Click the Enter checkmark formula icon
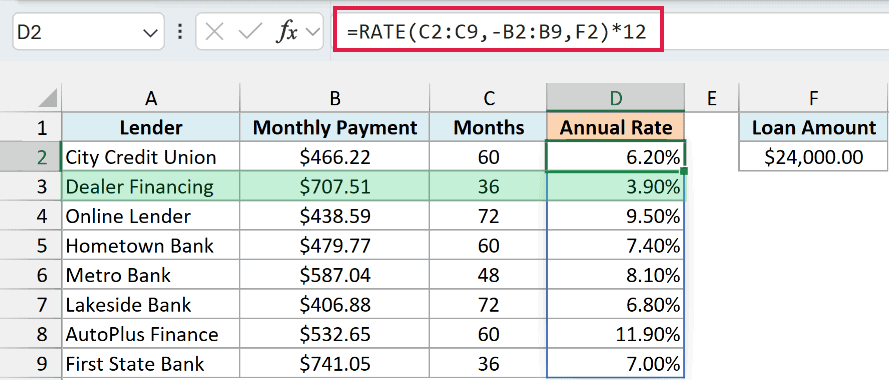The width and height of the screenshot is (889, 380). click(249, 32)
